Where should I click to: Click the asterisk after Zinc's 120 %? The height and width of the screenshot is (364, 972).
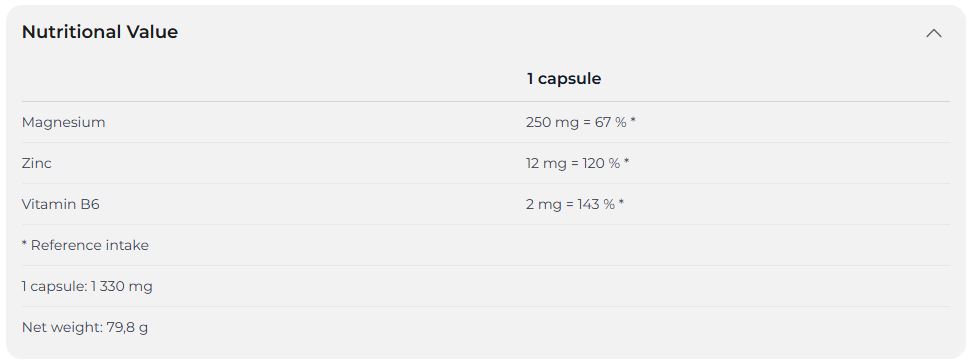[x=627, y=162]
